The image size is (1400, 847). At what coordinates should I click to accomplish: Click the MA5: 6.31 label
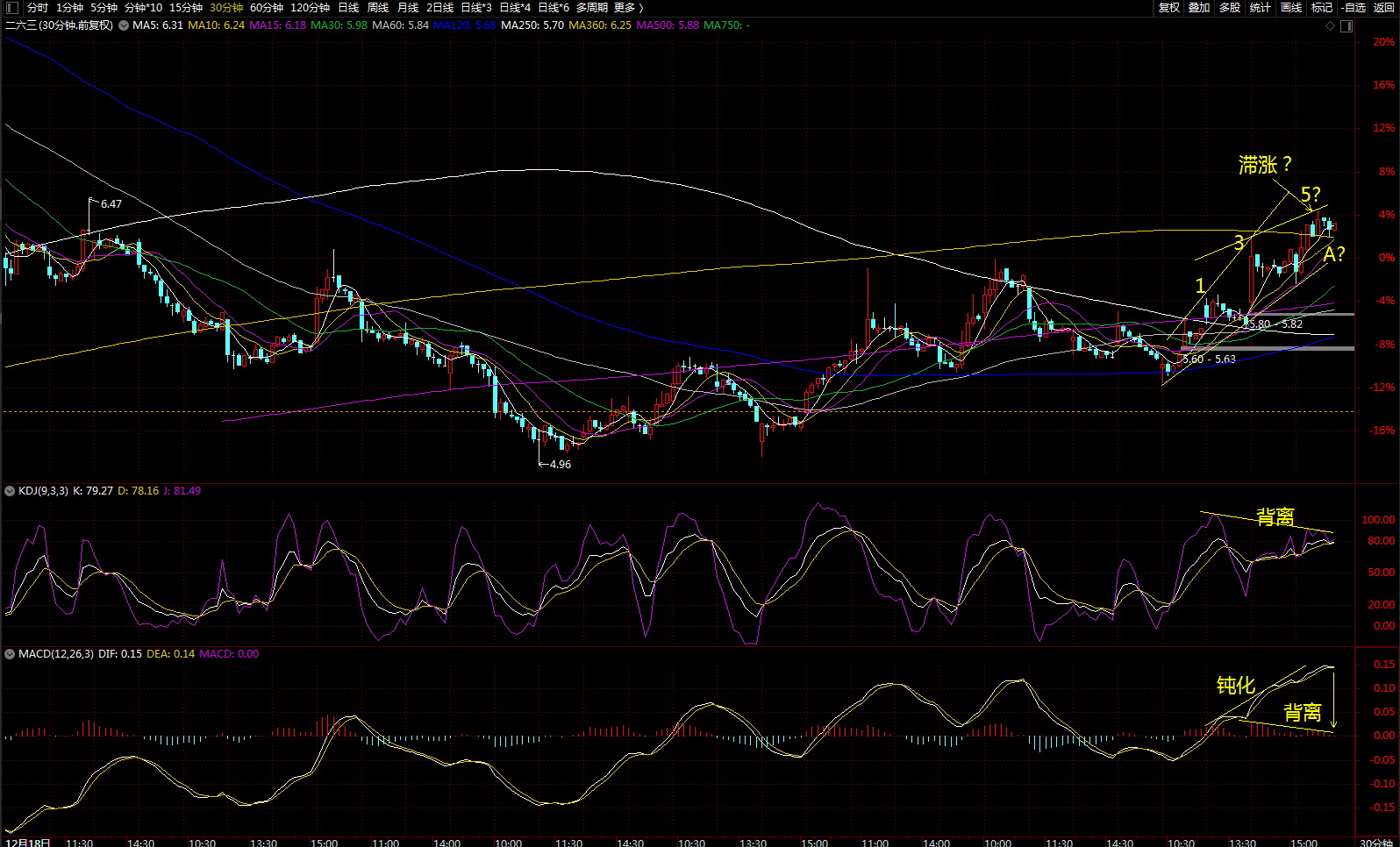pyautogui.click(x=158, y=25)
